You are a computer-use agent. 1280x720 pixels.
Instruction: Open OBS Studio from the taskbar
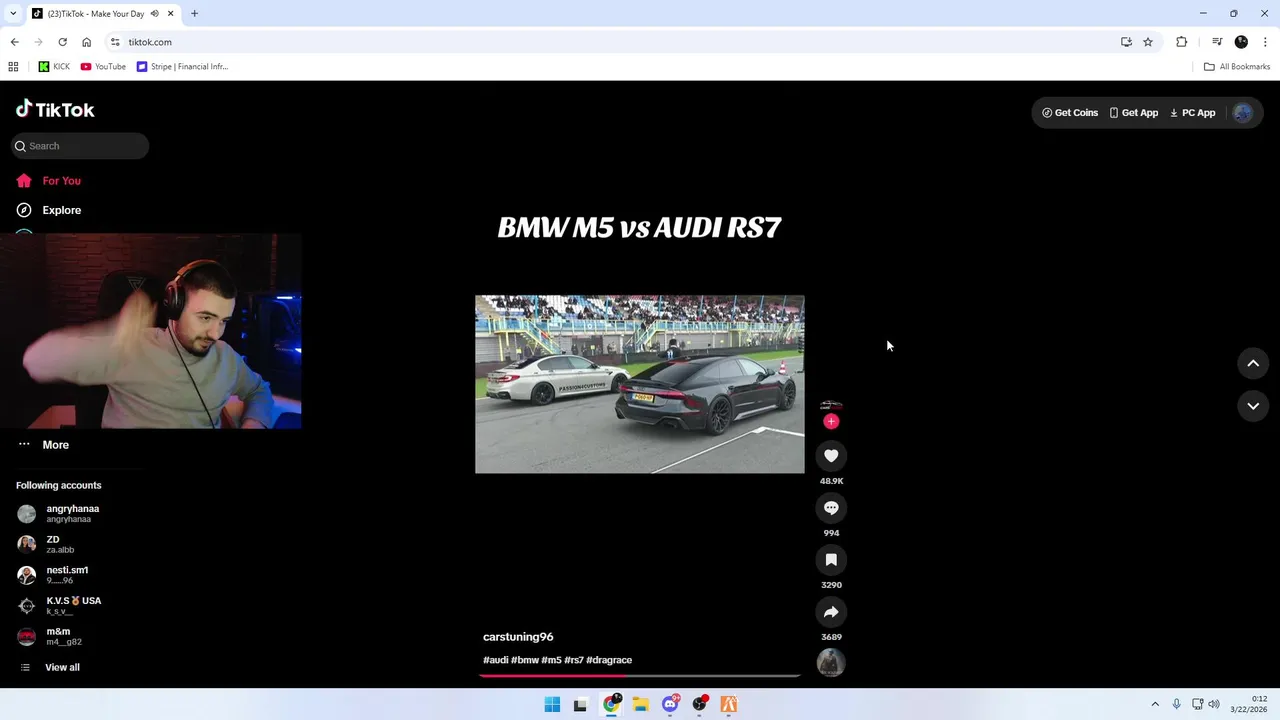tap(700, 704)
